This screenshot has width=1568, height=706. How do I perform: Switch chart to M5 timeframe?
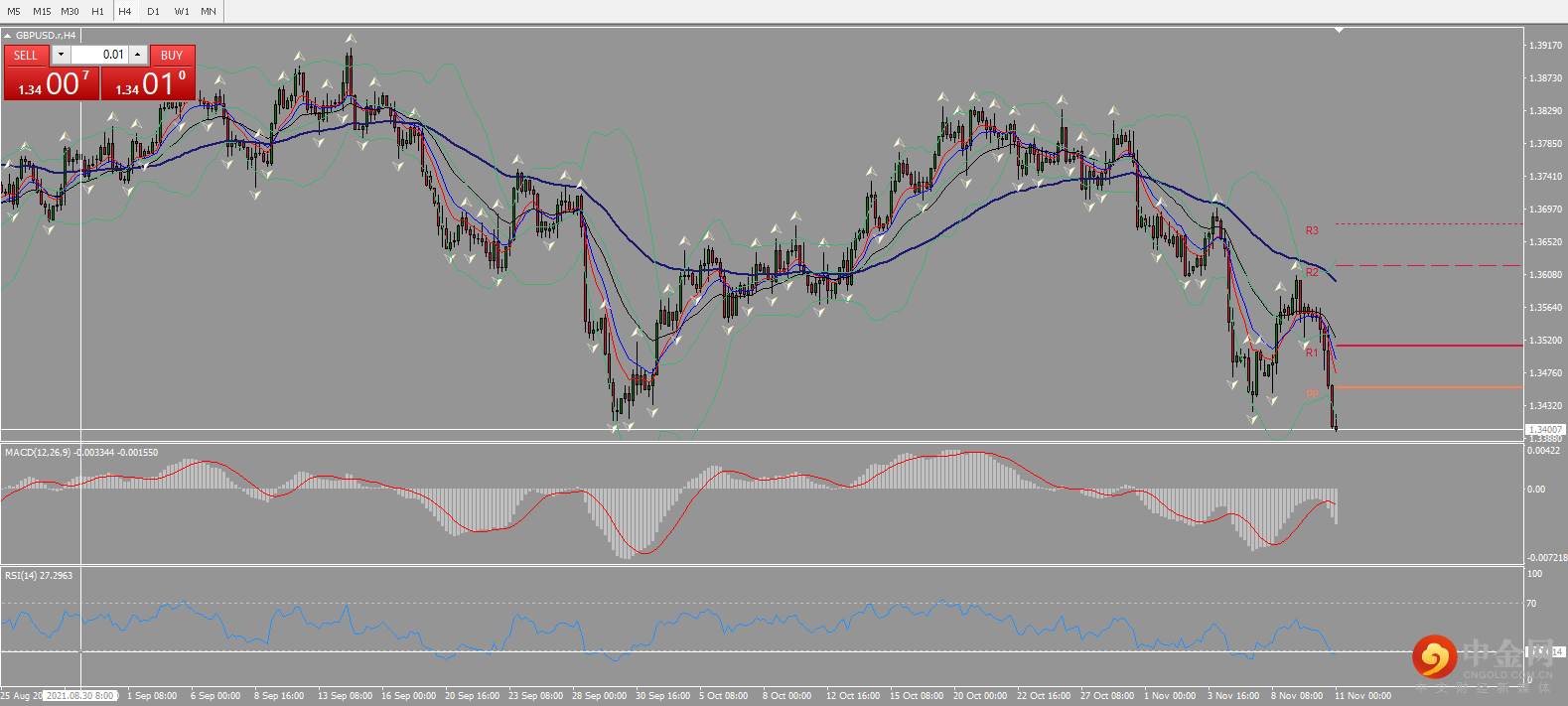(x=14, y=11)
